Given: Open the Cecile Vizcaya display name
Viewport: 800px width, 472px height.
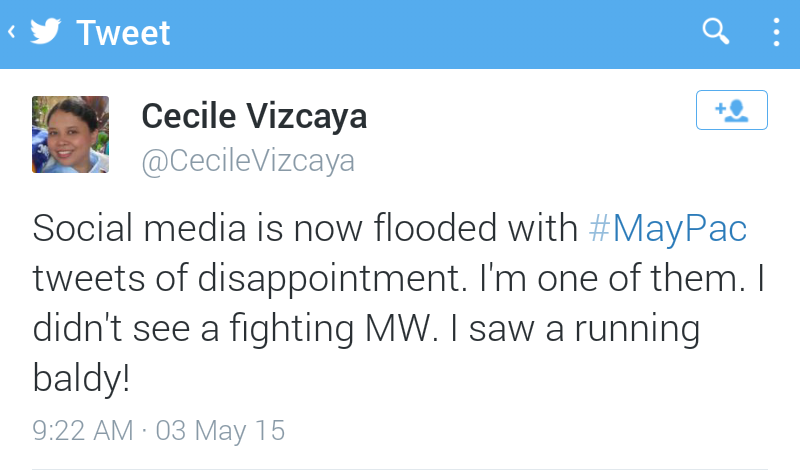Looking at the screenshot, I should pyautogui.click(x=254, y=117).
